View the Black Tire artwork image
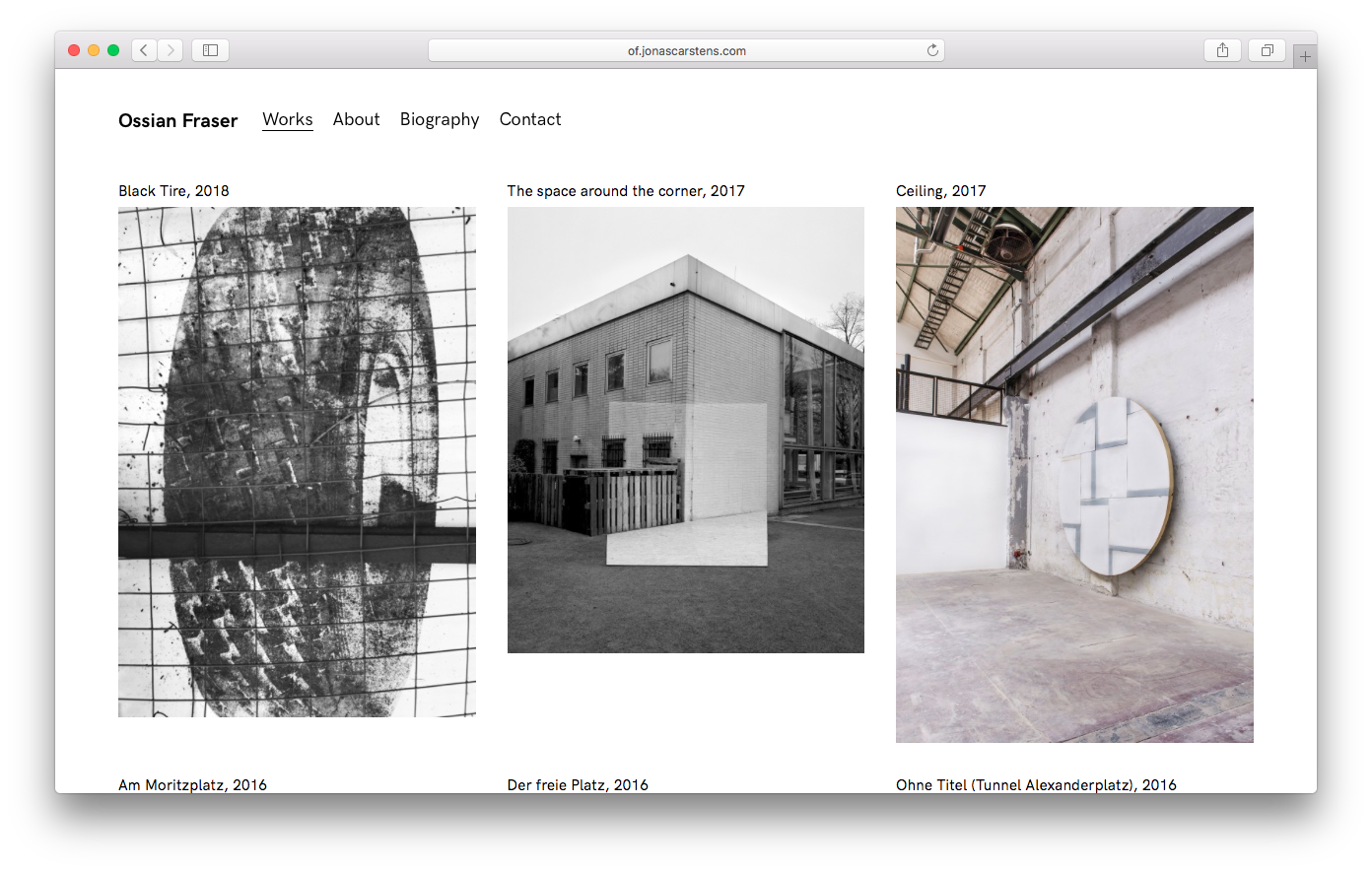The width and height of the screenshot is (1372, 872). [x=297, y=461]
